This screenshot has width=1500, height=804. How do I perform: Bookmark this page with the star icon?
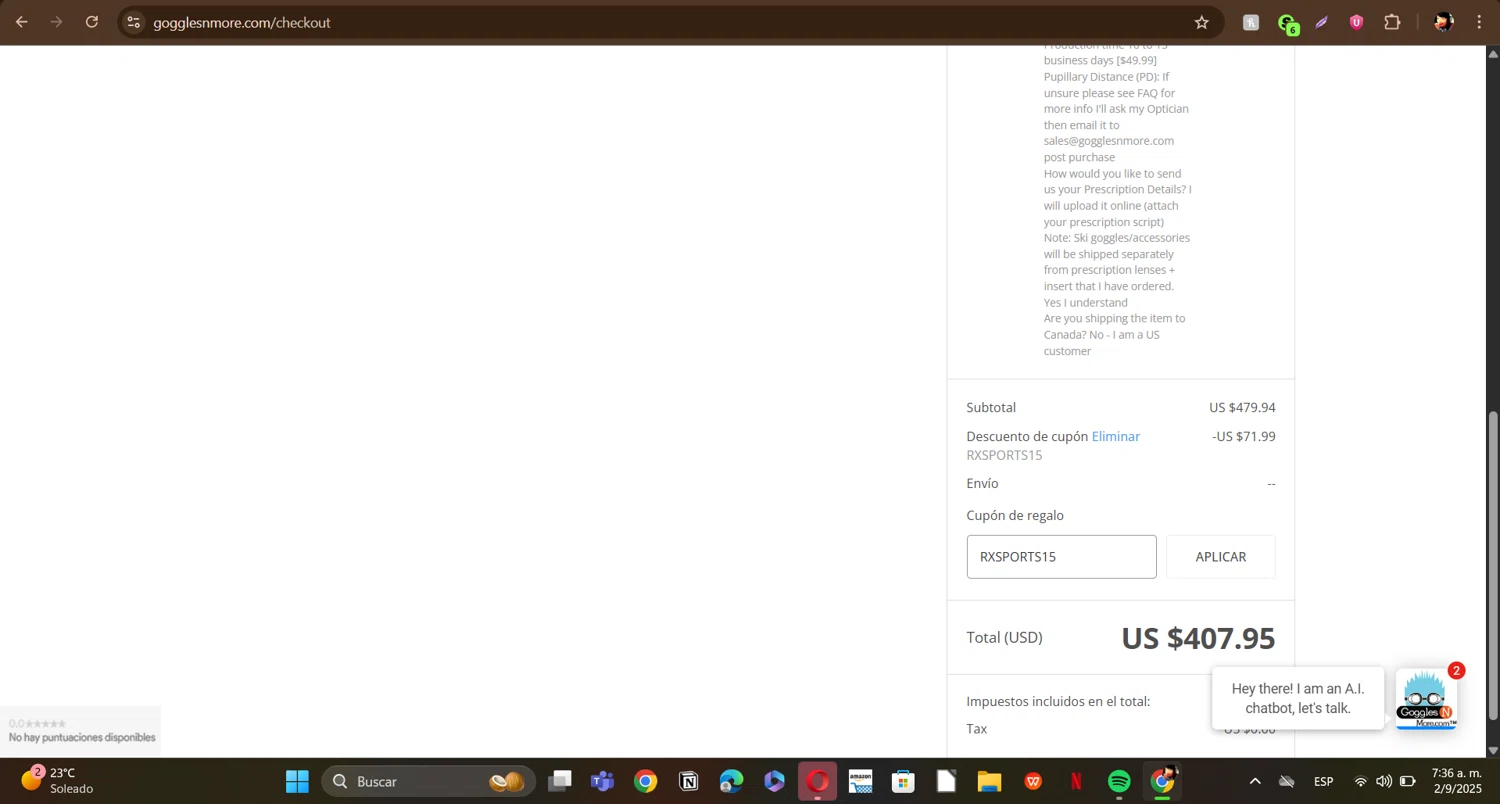click(1201, 22)
